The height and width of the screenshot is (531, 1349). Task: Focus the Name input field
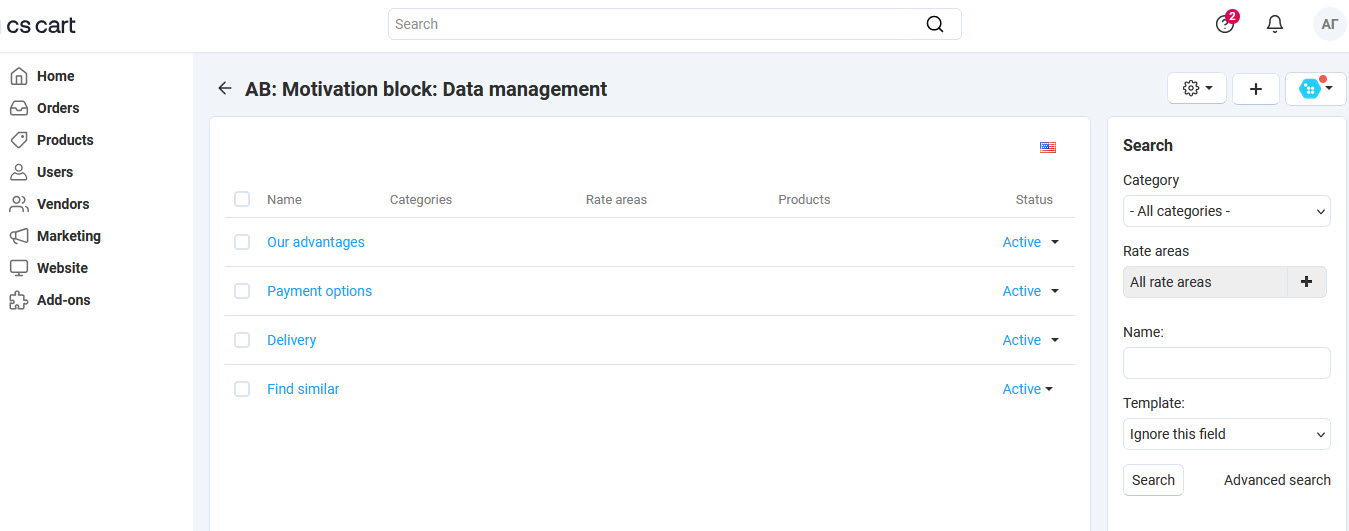pyautogui.click(x=1226, y=363)
